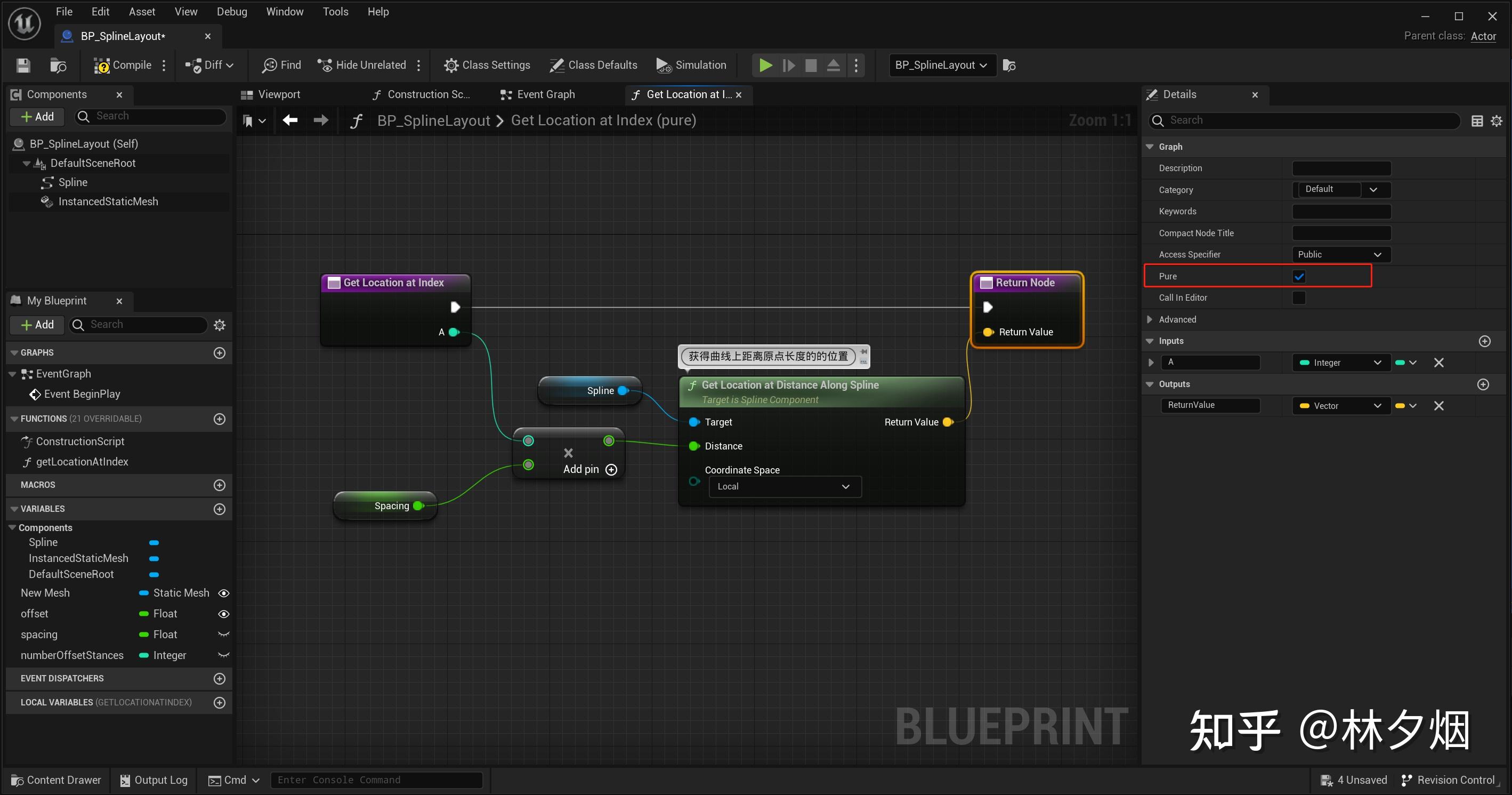Click the Browse to asset icon
The width and height of the screenshot is (1512, 795).
pyautogui.click(x=58, y=65)
